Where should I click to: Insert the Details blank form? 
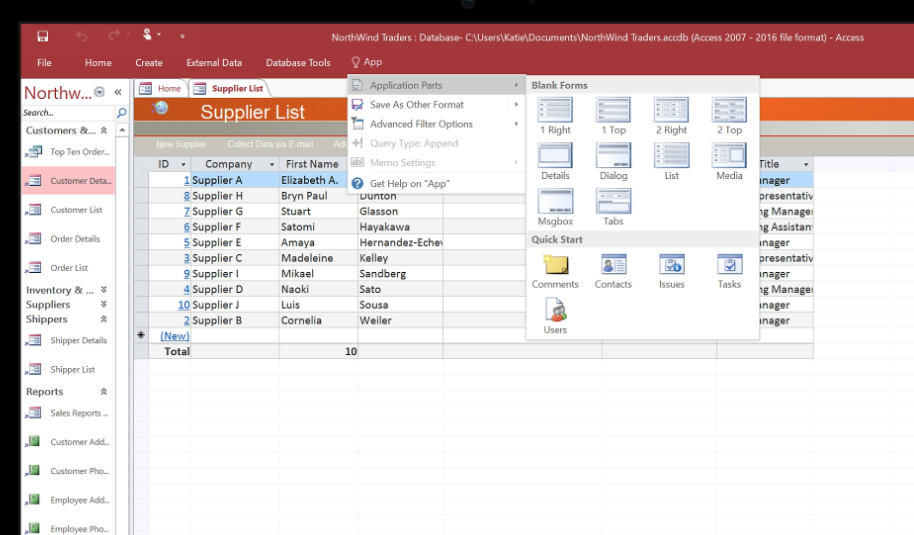555,162
